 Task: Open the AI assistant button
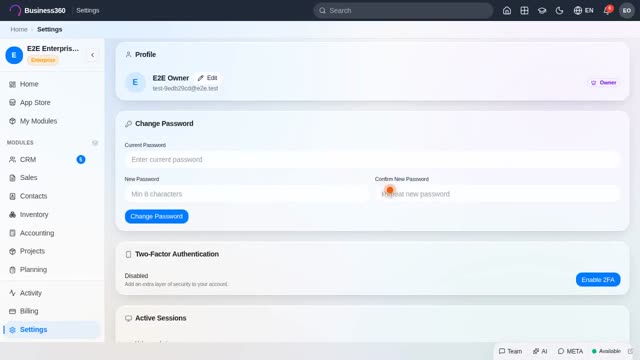pyautogui.click(x=540, y=351)
